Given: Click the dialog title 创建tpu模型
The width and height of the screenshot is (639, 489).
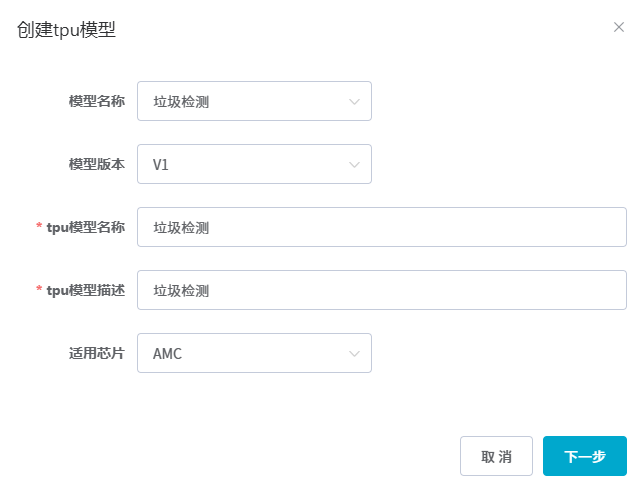Looking at the screenshot, I should pyautogui.click(x=67, y=29).
